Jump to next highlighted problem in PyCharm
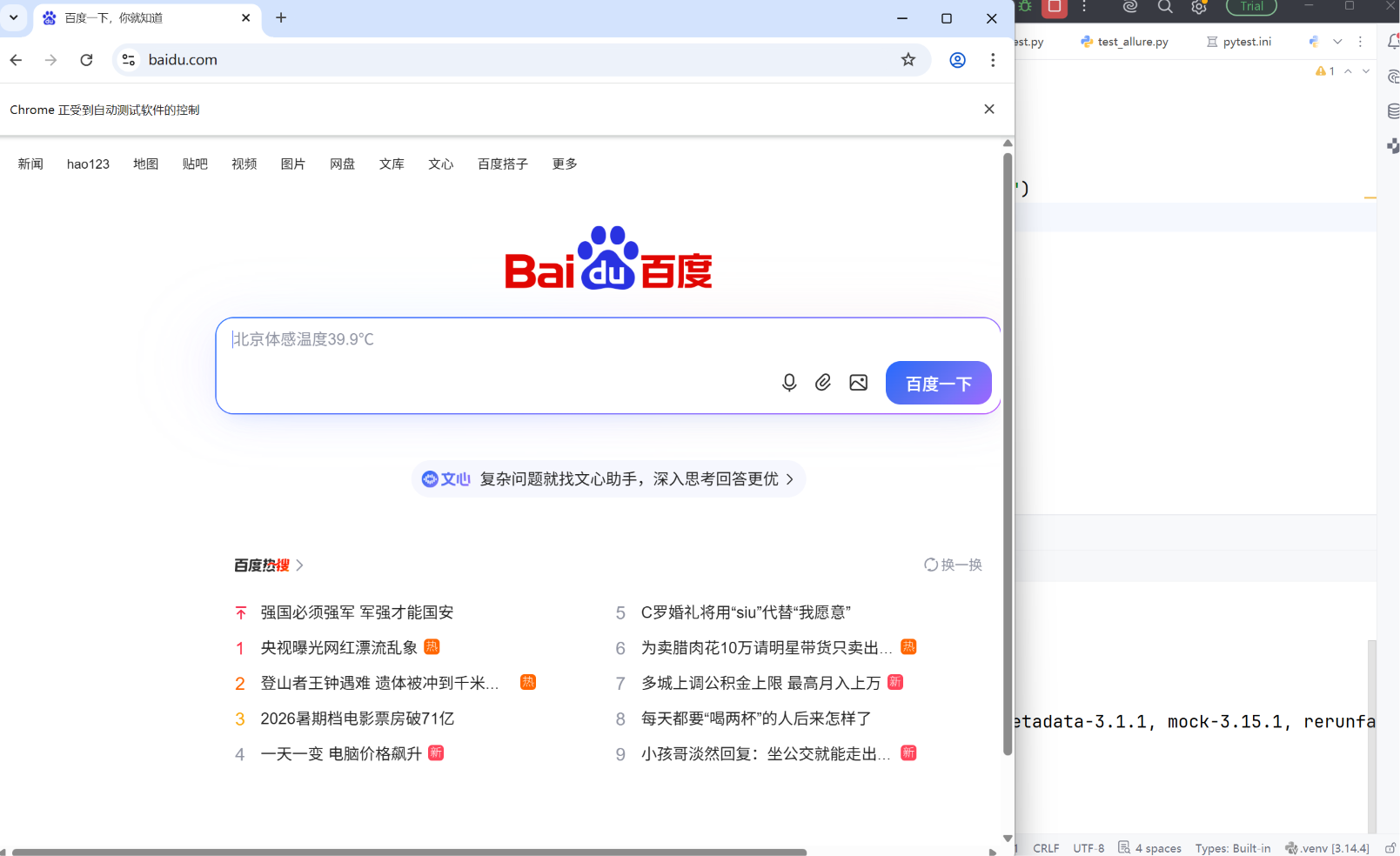 click(x=1366, y=71)
